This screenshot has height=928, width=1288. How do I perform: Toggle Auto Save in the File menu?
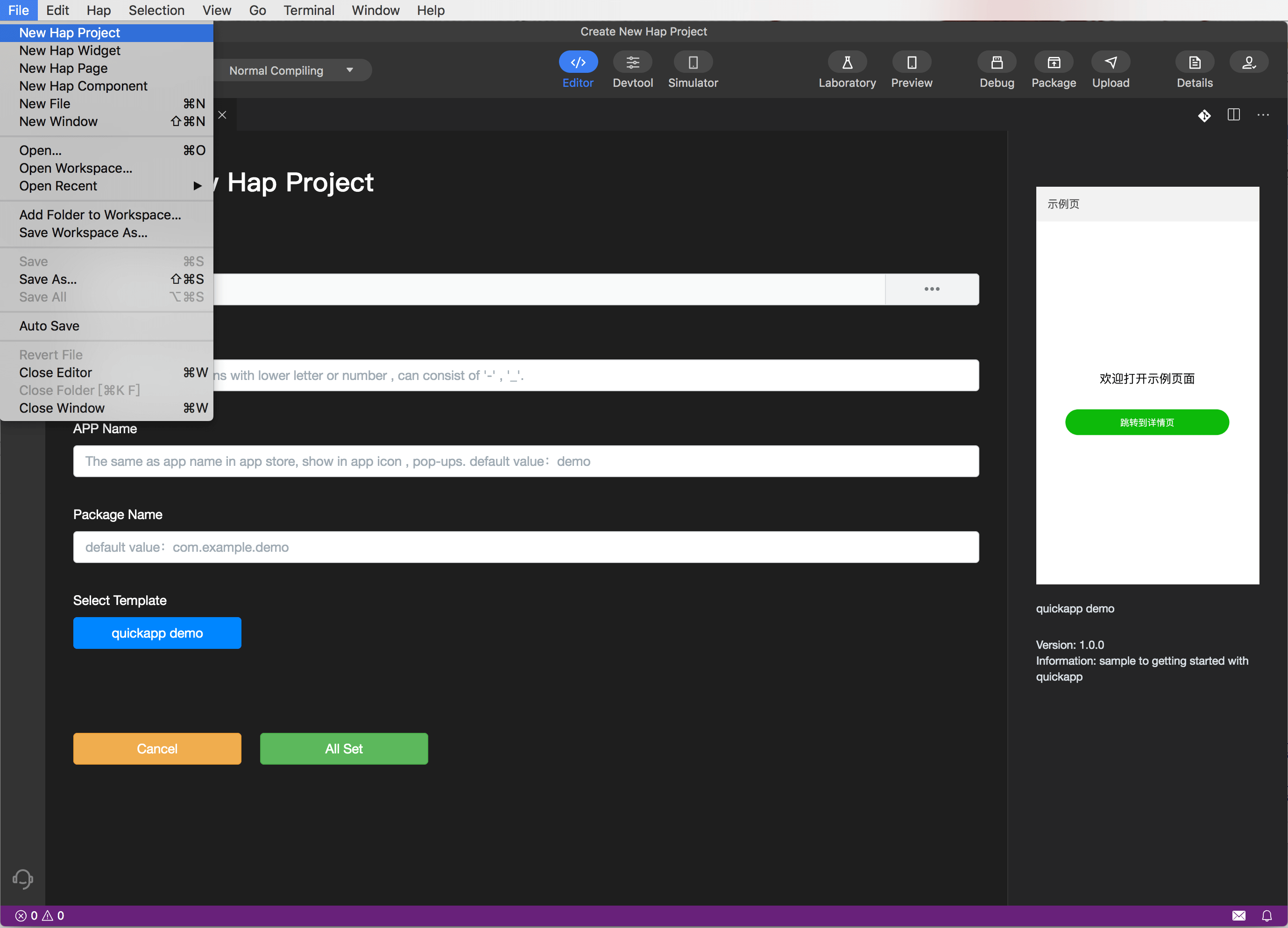(107, 326)
